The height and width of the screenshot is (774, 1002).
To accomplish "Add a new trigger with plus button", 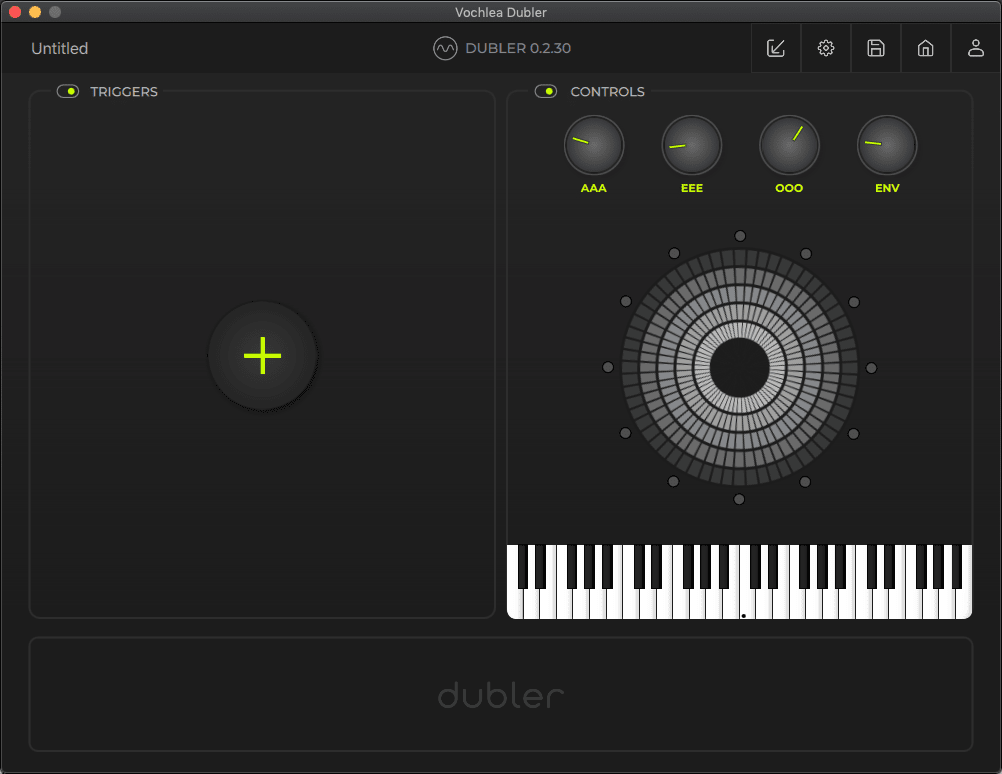I will [263, 355].
